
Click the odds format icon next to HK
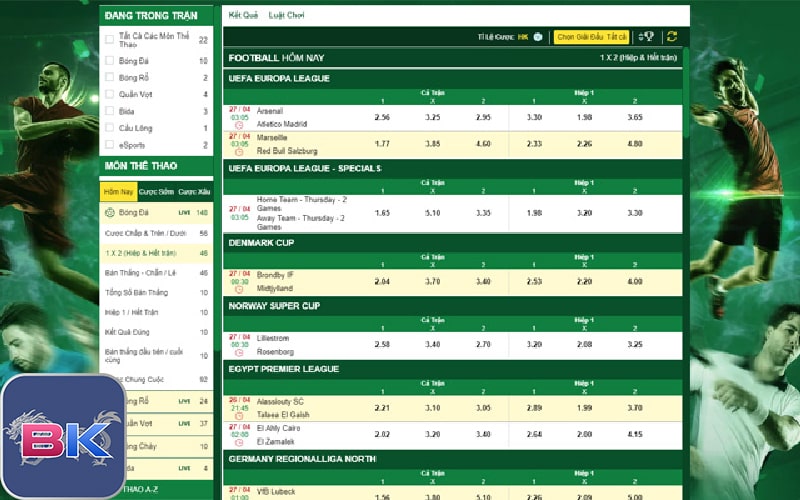(x=538, y=37)
